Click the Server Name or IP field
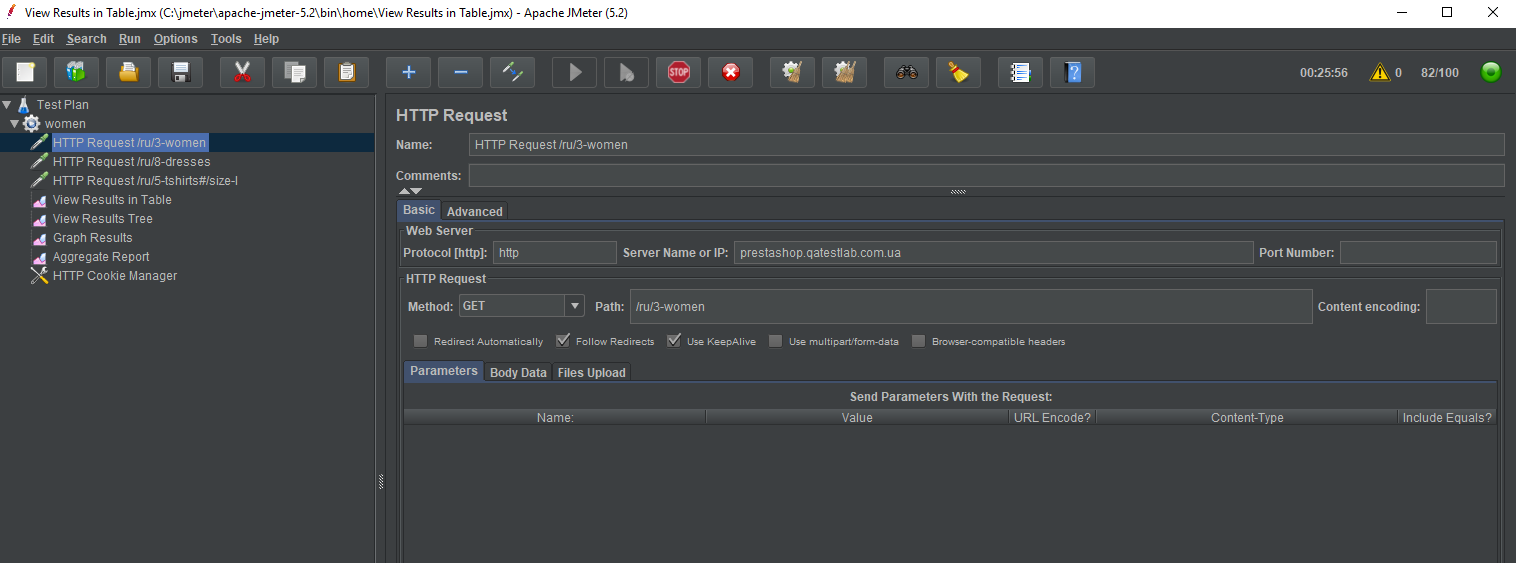The height and width of the screenshot is (563, 1516). pyautogui.click(x=993, y=253)
